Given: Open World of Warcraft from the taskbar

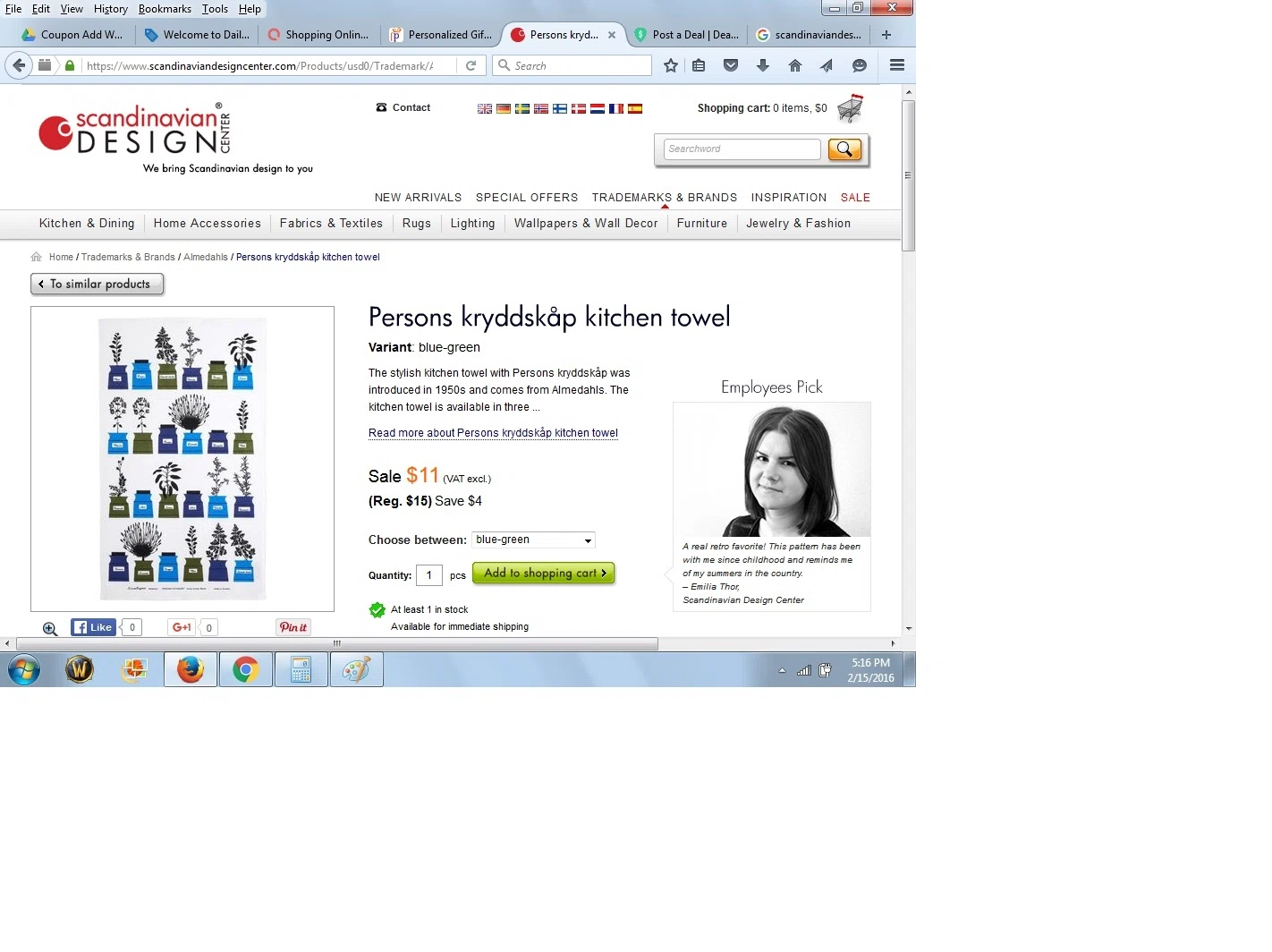Looking at the screenshot, I should point(80,669).
